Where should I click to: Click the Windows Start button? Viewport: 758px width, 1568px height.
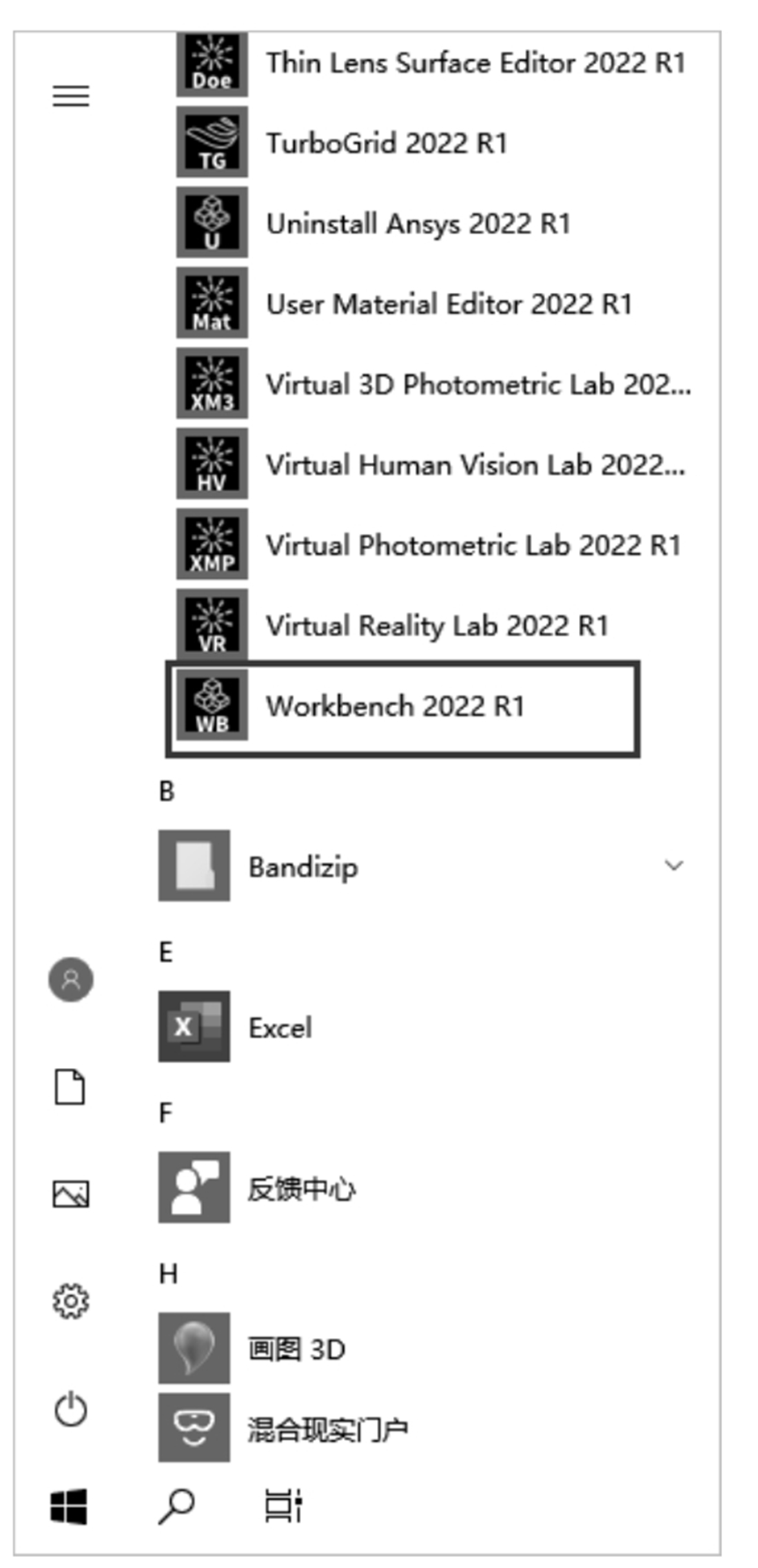69,1506
